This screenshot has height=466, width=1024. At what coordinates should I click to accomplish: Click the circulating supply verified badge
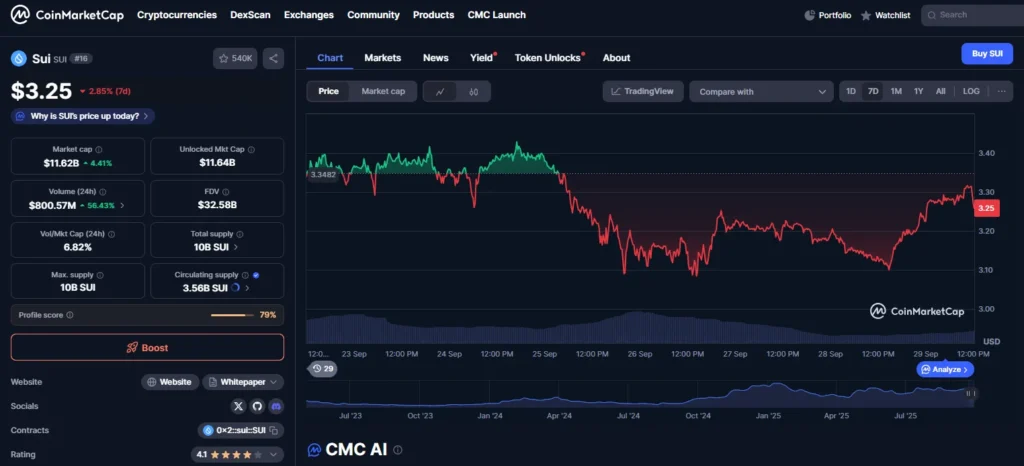(256, 275)
